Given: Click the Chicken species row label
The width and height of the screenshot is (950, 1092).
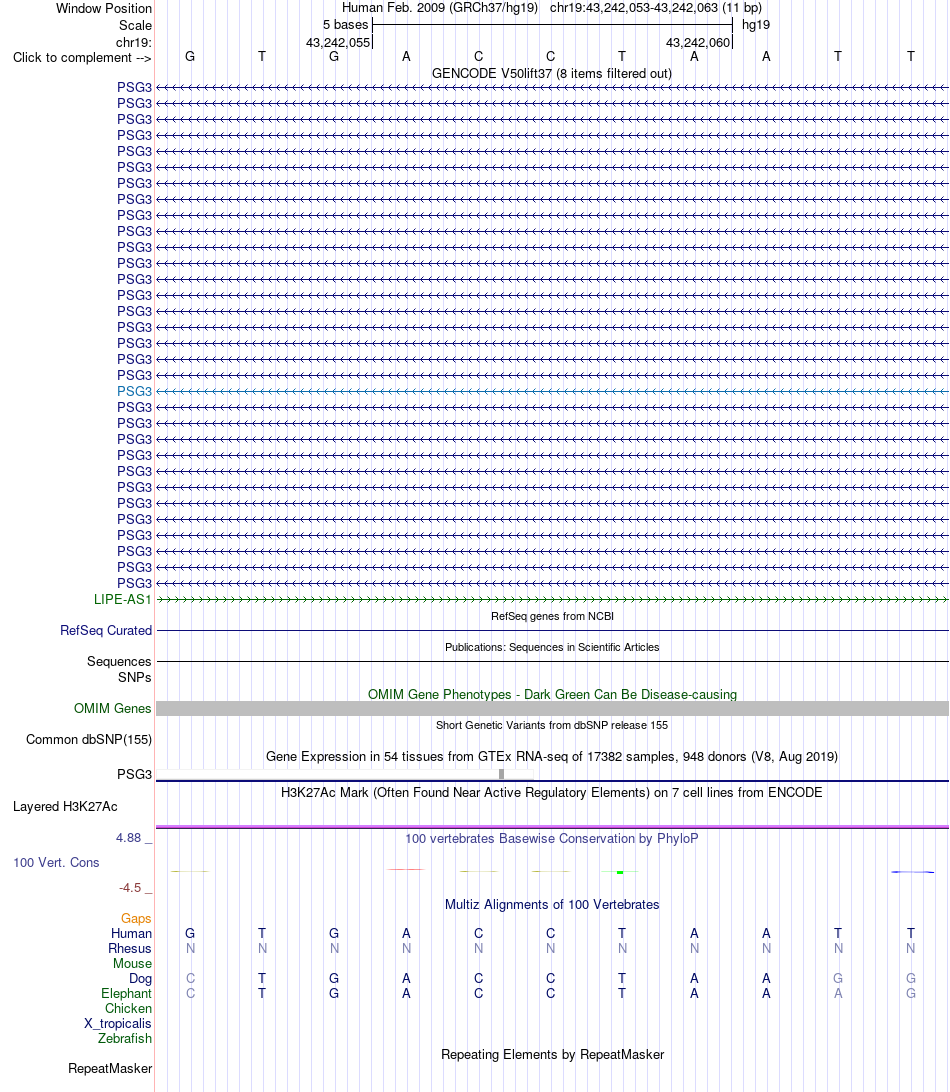Looking at the screenshot, I should pos(128,1008).
